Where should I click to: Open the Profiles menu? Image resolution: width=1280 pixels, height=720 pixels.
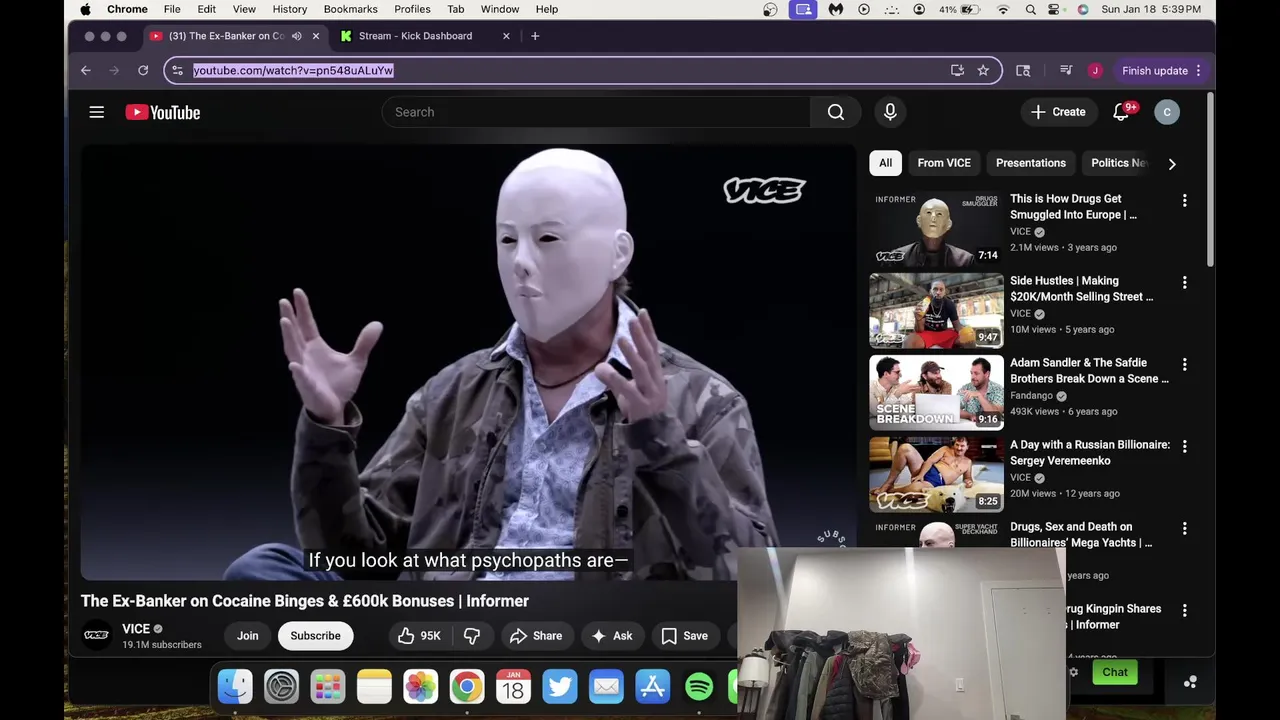412,9
